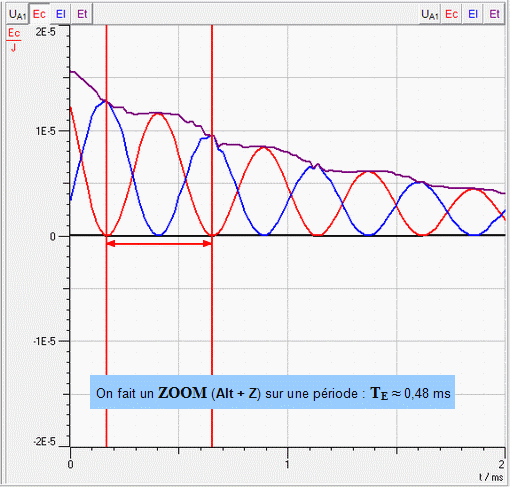Pick the blue El button at top-right
This screenshot has width=510, height=487.
pyautogui.click(x=473, y=14)
